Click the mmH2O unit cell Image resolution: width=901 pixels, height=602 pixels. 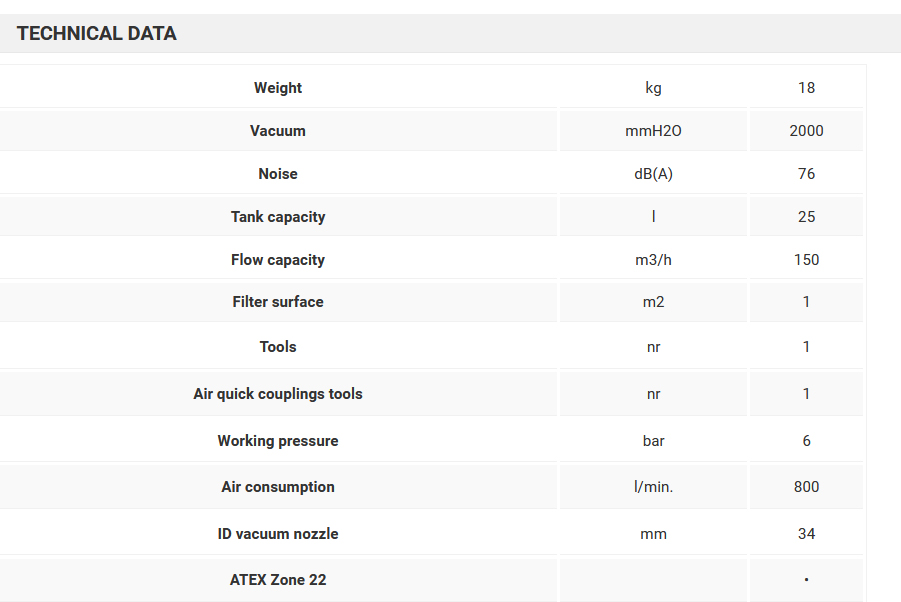point(653,131)
